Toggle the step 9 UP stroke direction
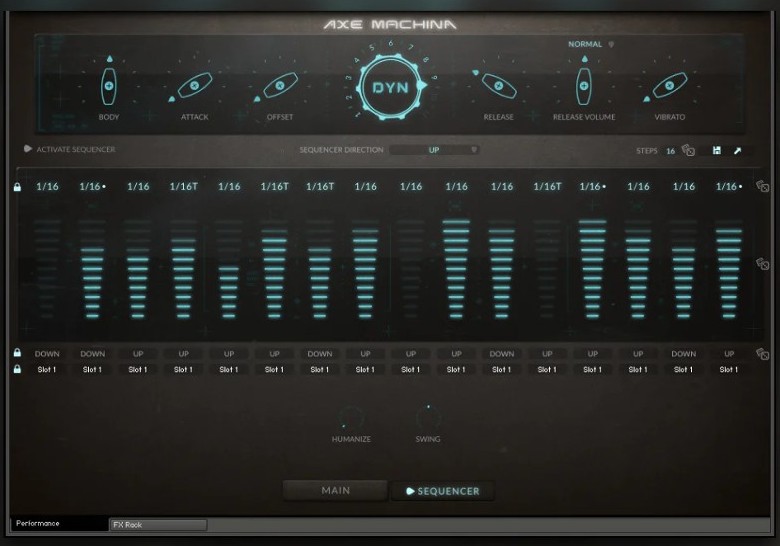780x546 pixels. click(x=411, y=354)
